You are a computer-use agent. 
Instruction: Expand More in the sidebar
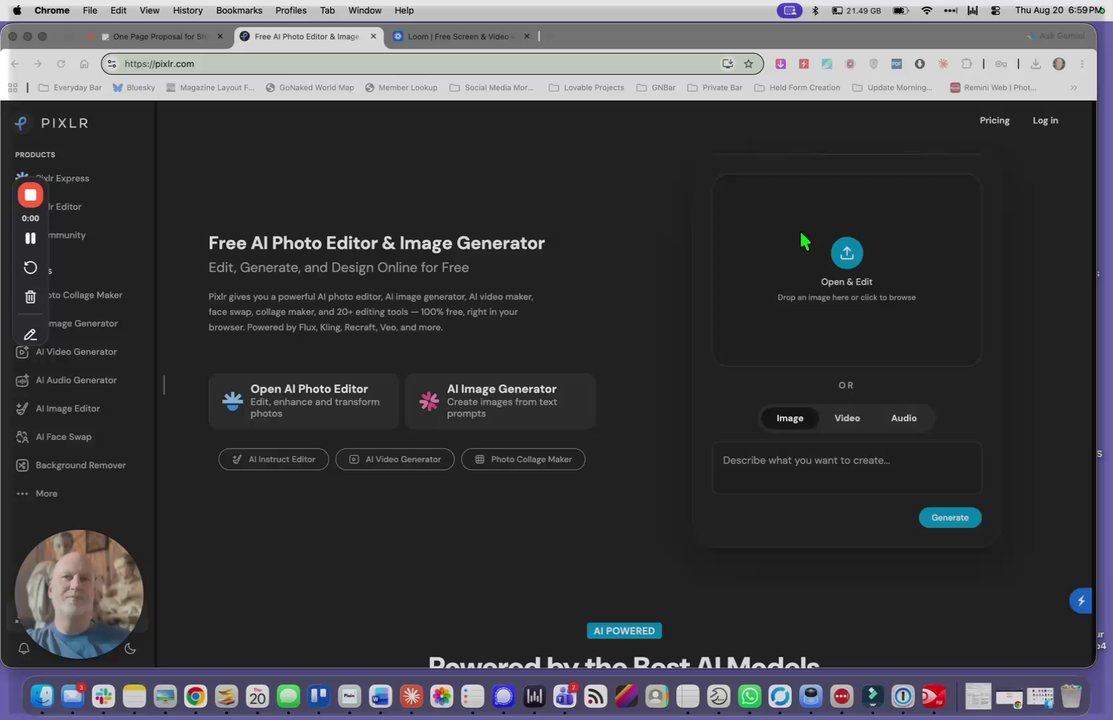pyautogui.click(x=37, y=493)
